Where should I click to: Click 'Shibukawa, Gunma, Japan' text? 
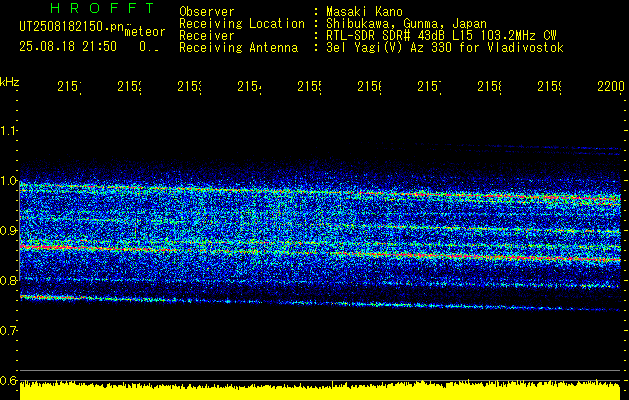point(406,24)
